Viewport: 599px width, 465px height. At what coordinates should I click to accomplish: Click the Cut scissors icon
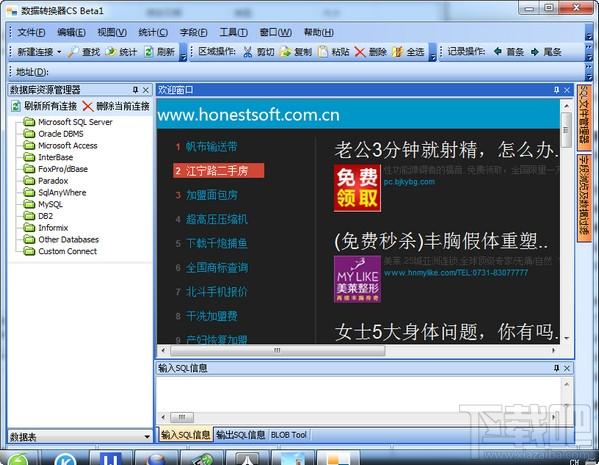(x=248, y=52)
